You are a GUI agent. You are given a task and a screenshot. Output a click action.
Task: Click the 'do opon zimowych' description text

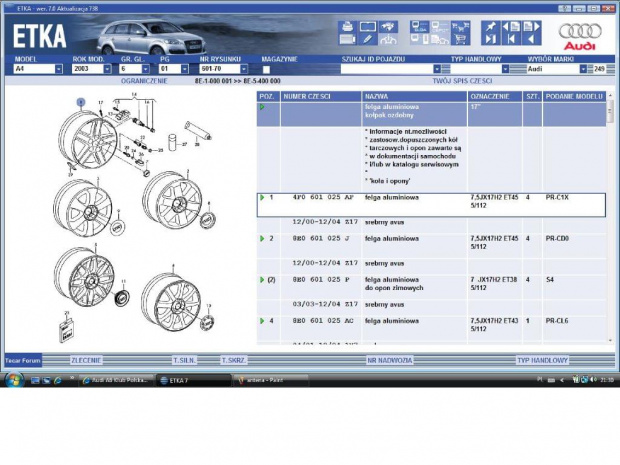[x=394, y=288]
